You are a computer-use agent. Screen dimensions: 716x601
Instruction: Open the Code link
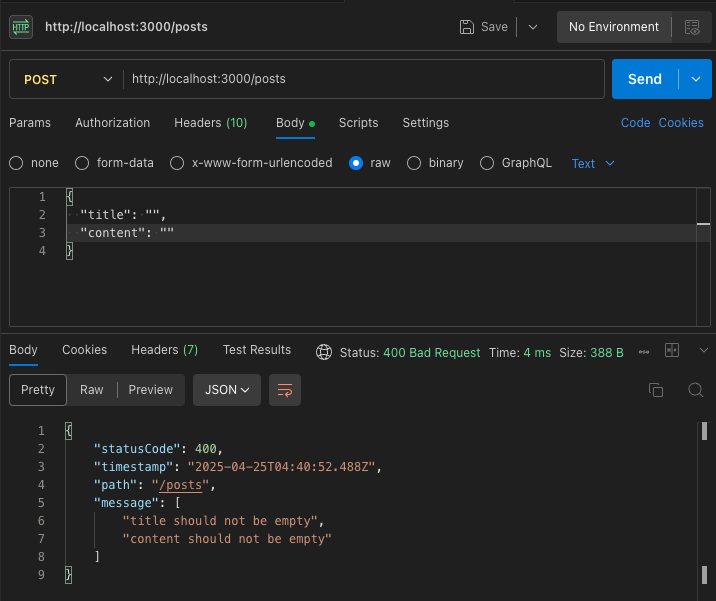click(635, 123)
